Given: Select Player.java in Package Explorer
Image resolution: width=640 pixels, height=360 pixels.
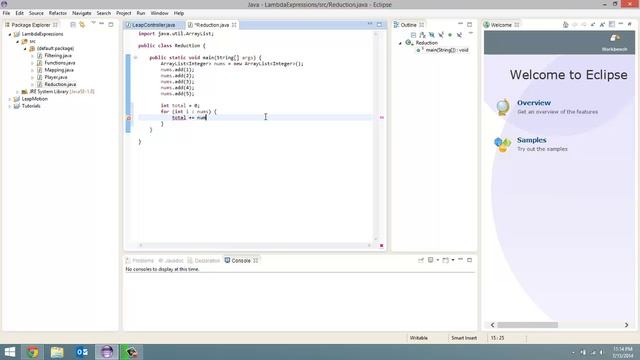Looking at the screenshot, I should [56, 77].
